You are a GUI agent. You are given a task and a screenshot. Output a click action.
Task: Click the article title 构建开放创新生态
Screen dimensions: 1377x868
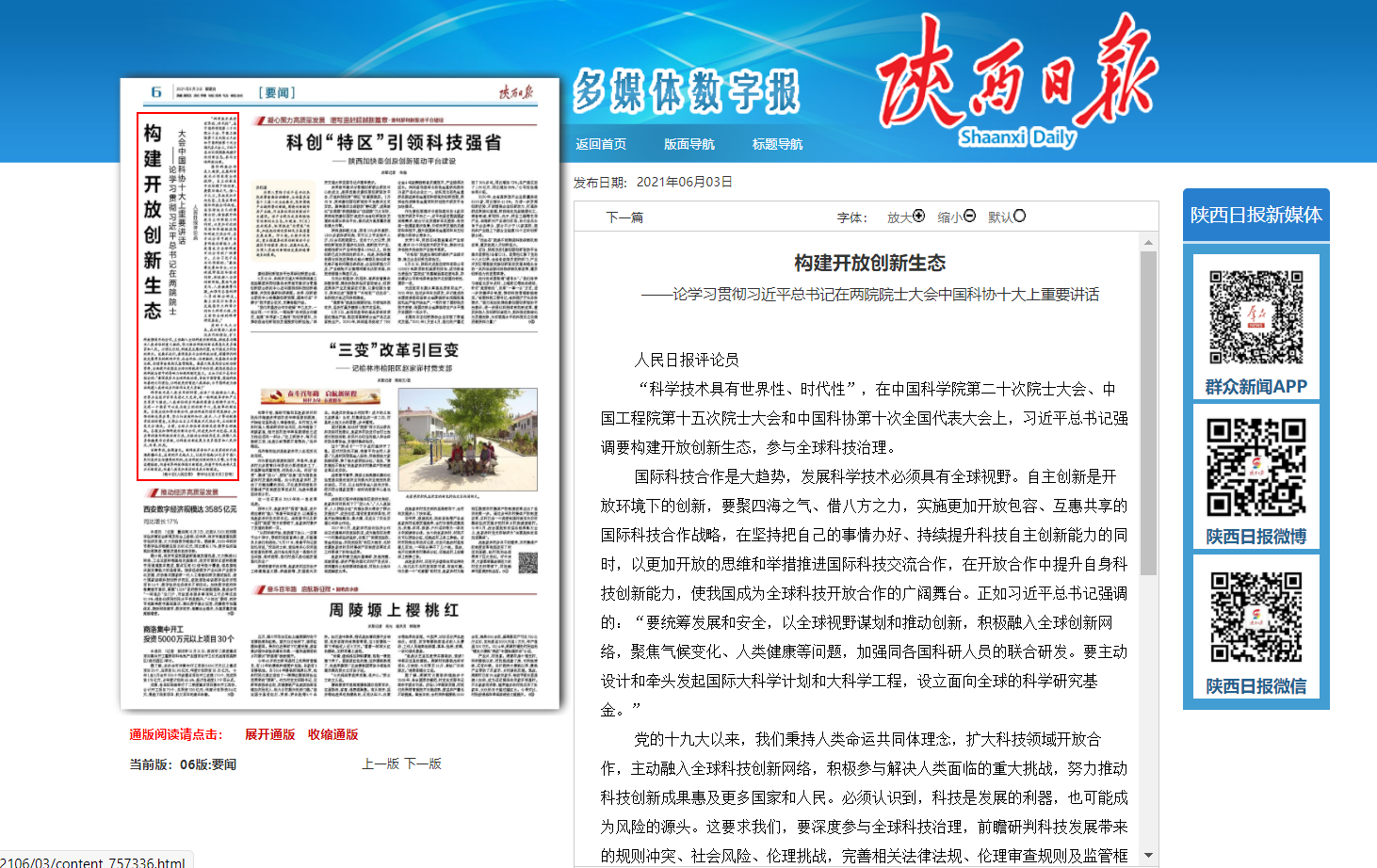(869, 263)
